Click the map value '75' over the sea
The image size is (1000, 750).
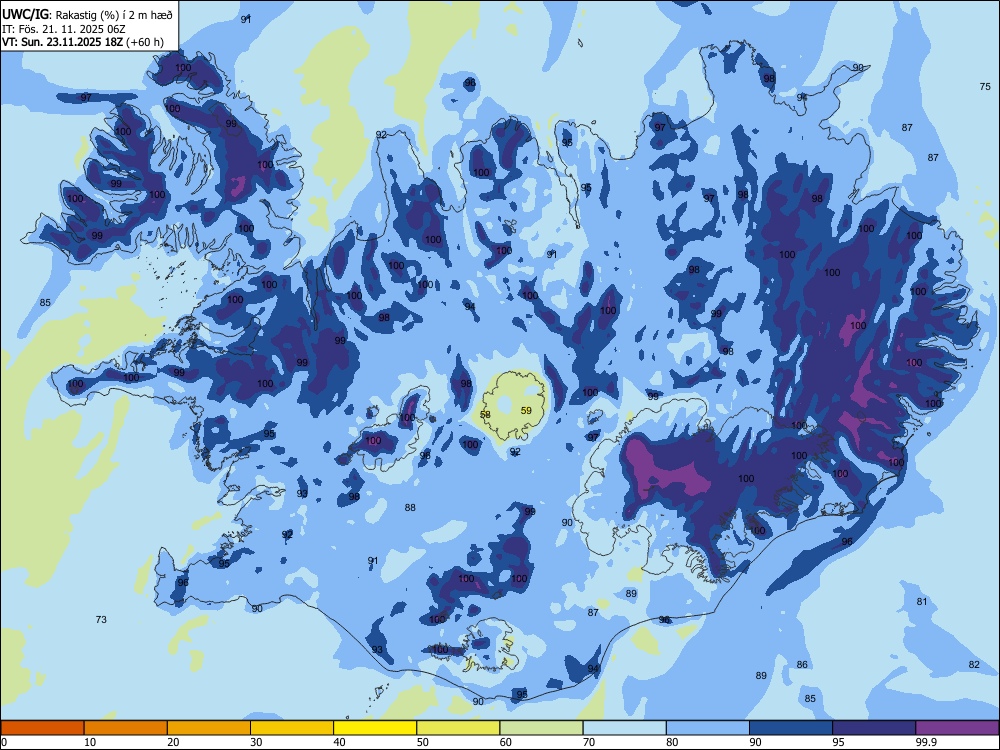[985, 87]
